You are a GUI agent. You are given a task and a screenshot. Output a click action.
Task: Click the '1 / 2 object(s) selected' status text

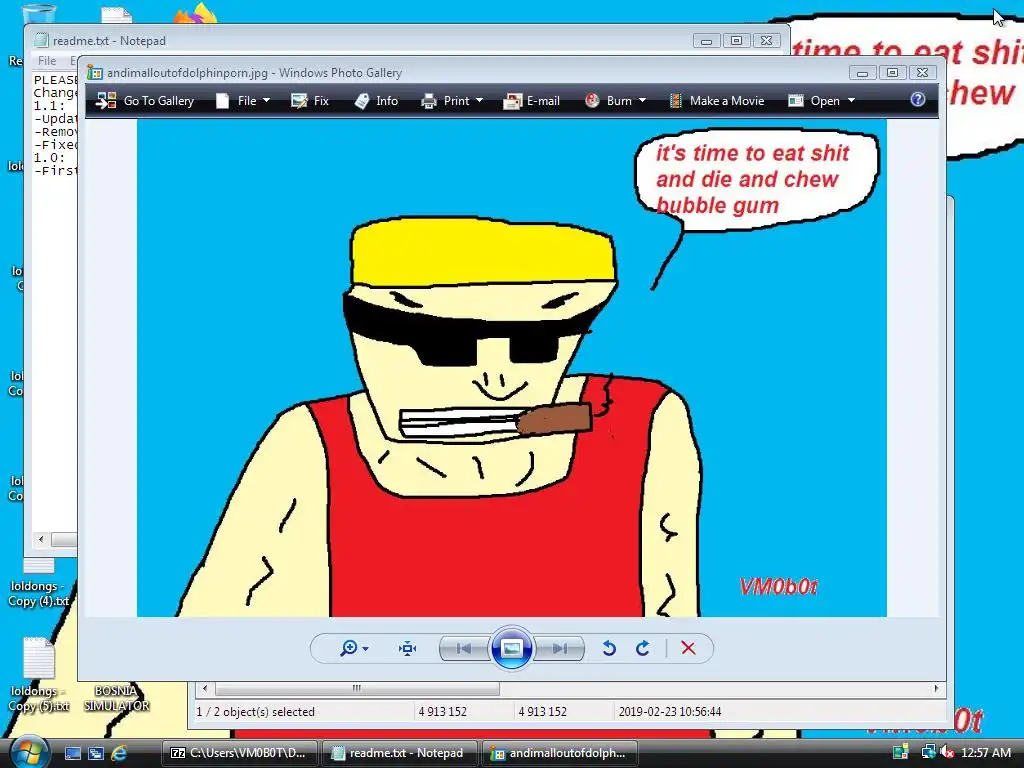(255, 712)
